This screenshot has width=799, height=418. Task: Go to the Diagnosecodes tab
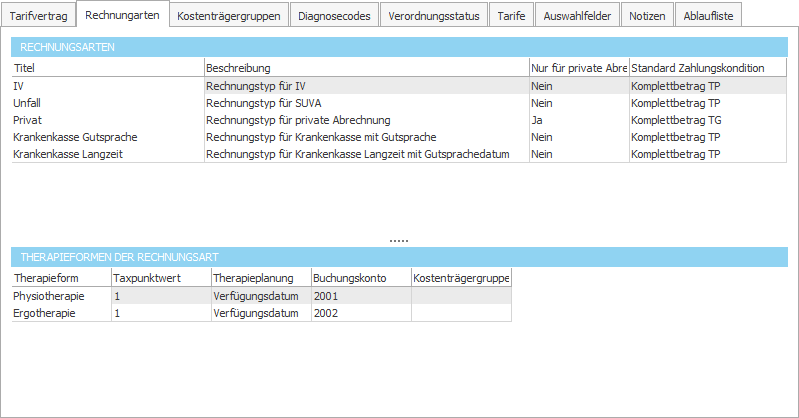click(335, 16)
